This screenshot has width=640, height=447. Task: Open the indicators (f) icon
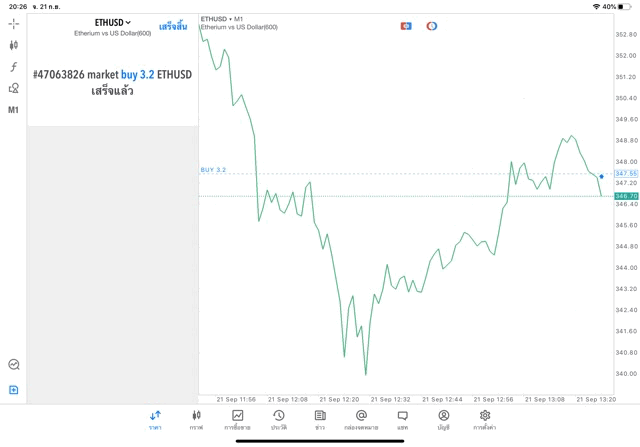(14, 67)
